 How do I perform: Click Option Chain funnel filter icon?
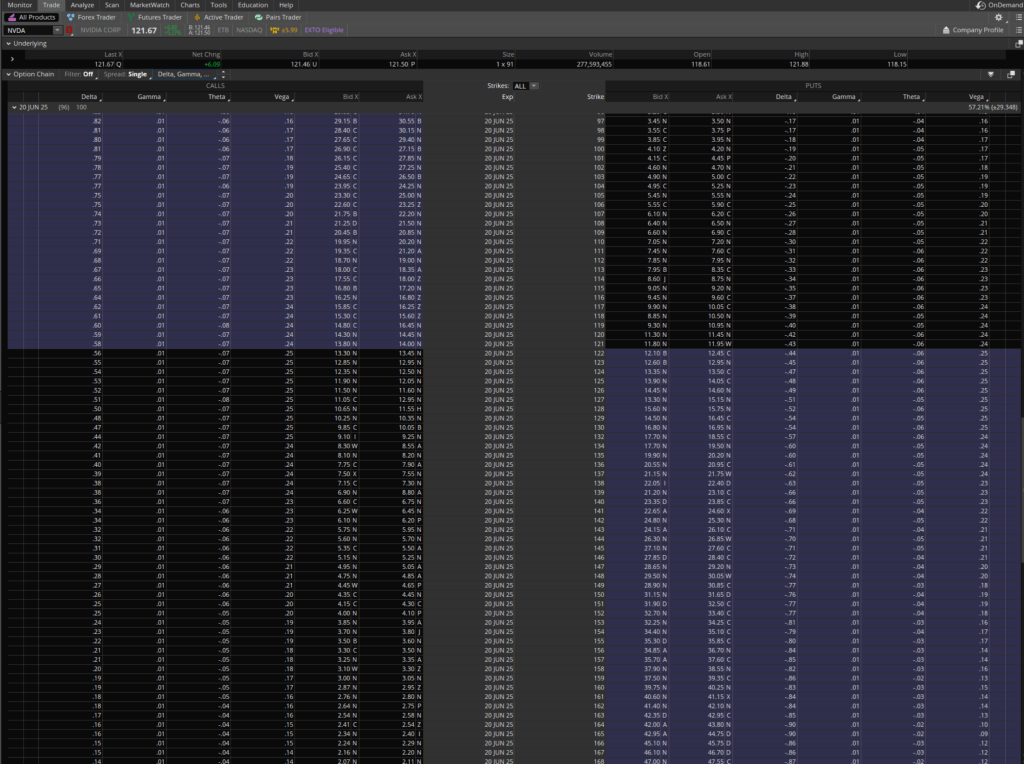[990, 74]
